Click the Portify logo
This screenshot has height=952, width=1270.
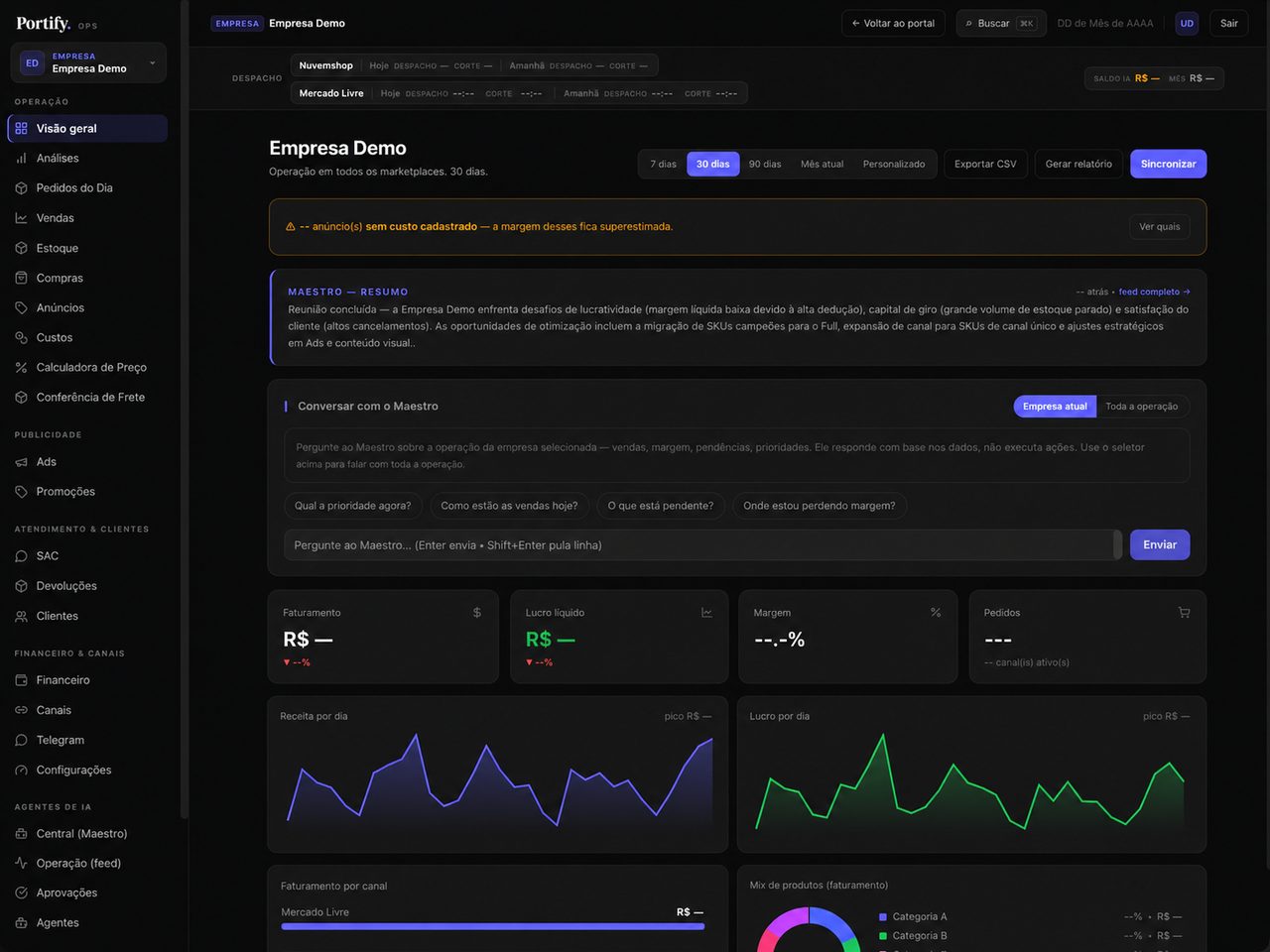tap(44, 23)
